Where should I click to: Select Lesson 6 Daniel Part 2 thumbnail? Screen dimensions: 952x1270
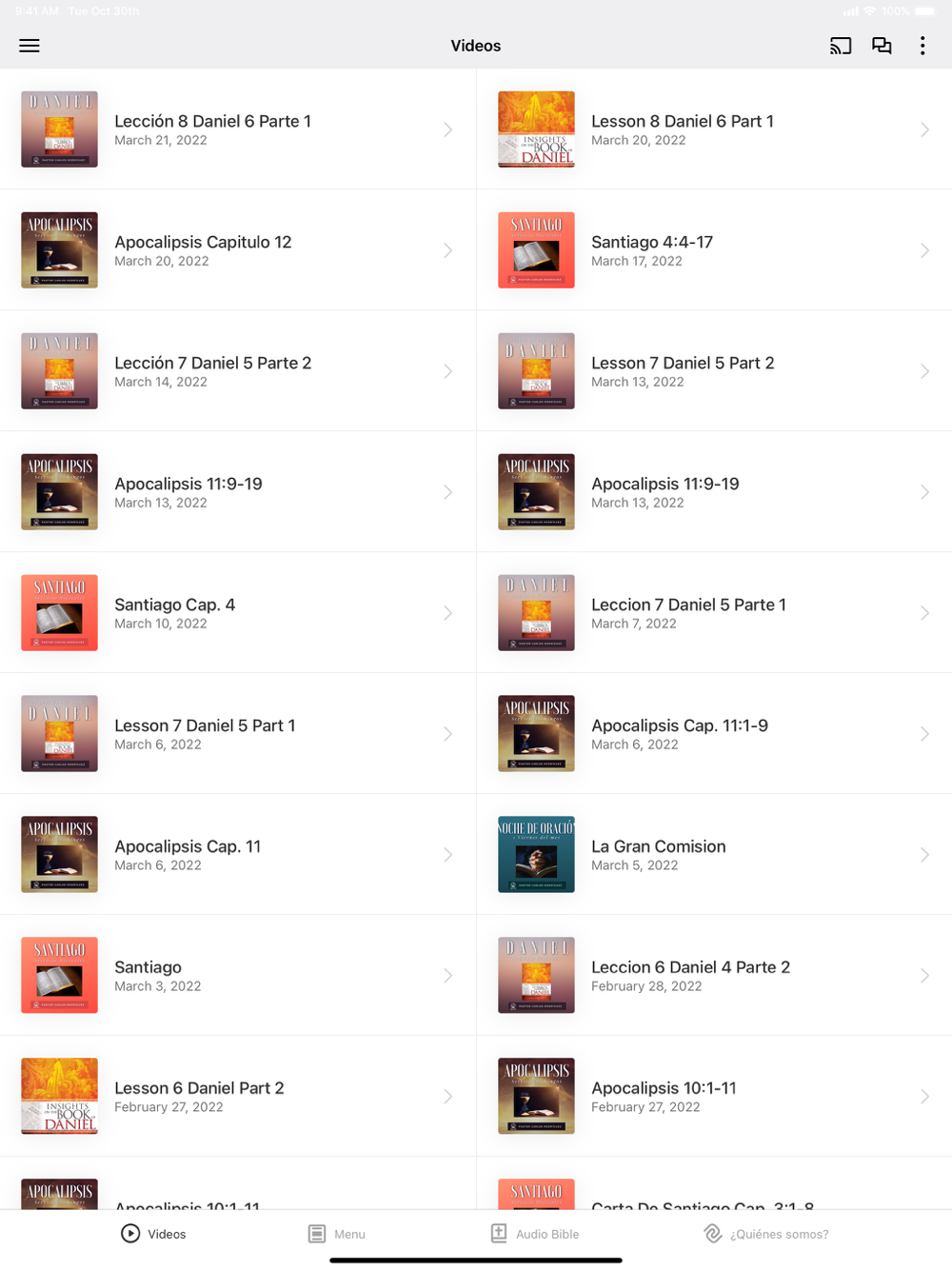point(59,1097)
